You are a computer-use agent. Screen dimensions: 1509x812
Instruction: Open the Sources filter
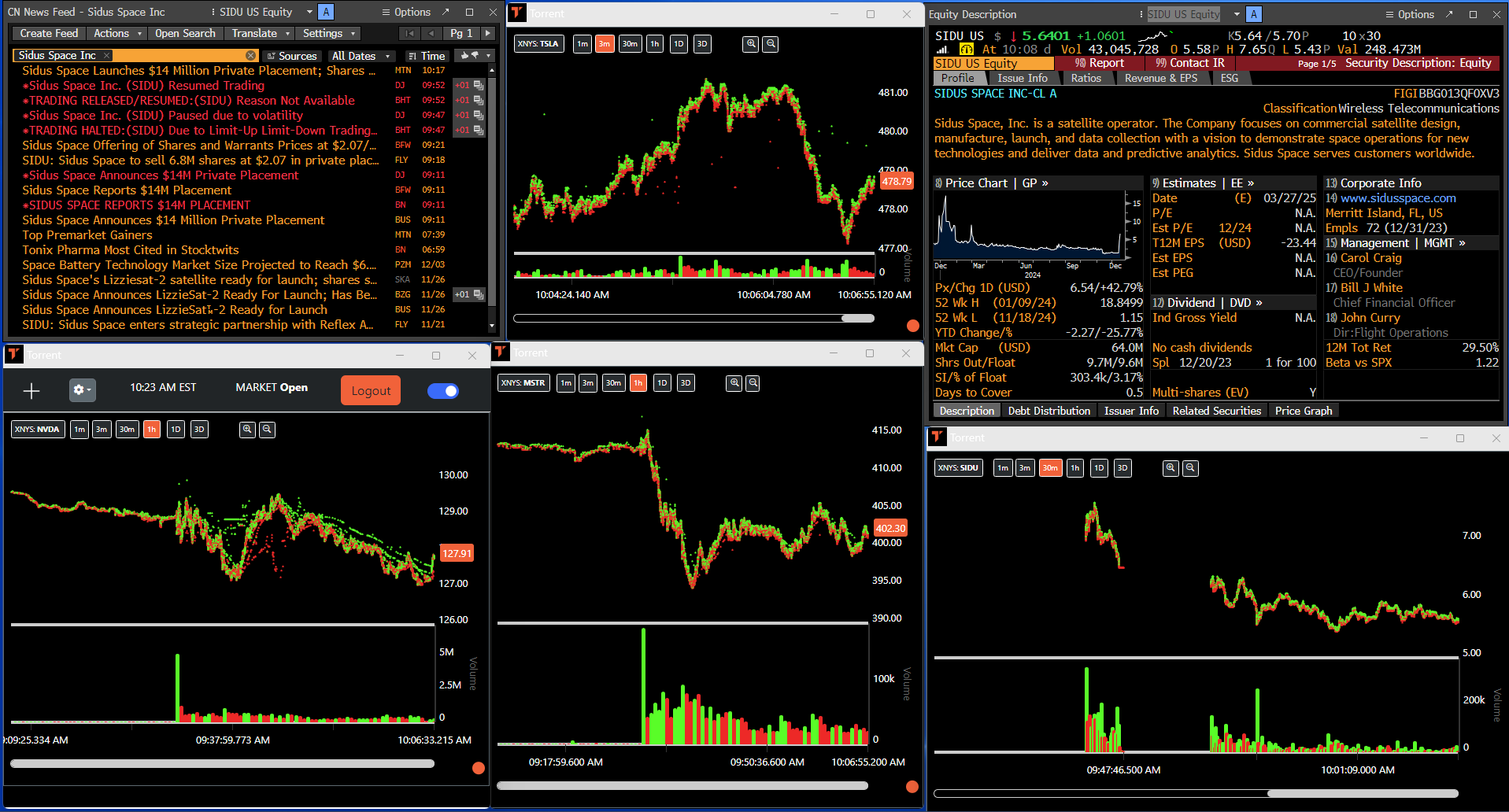pos(291,56)
